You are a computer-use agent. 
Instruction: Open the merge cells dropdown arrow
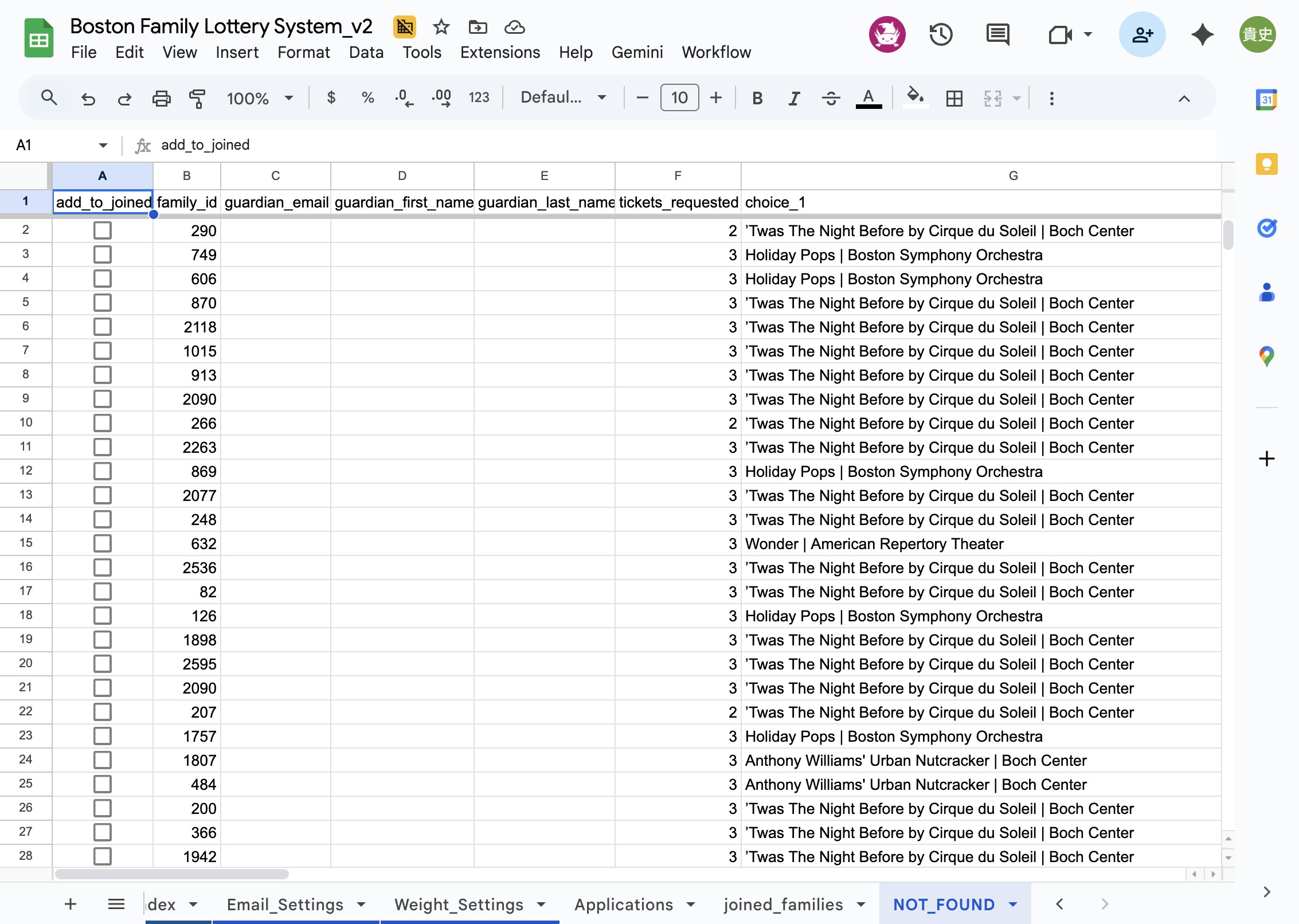pyautogui.click(x=1017, y=99)
